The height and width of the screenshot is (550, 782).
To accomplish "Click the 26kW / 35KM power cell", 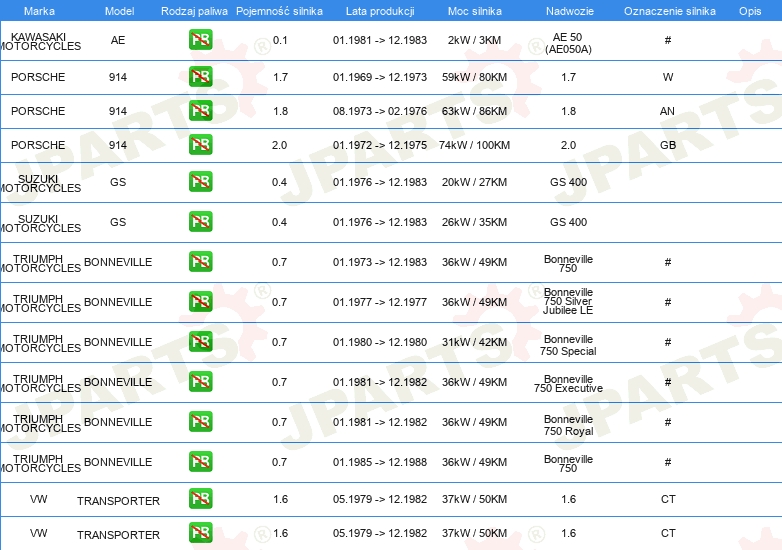I will (x=474, y=222).
